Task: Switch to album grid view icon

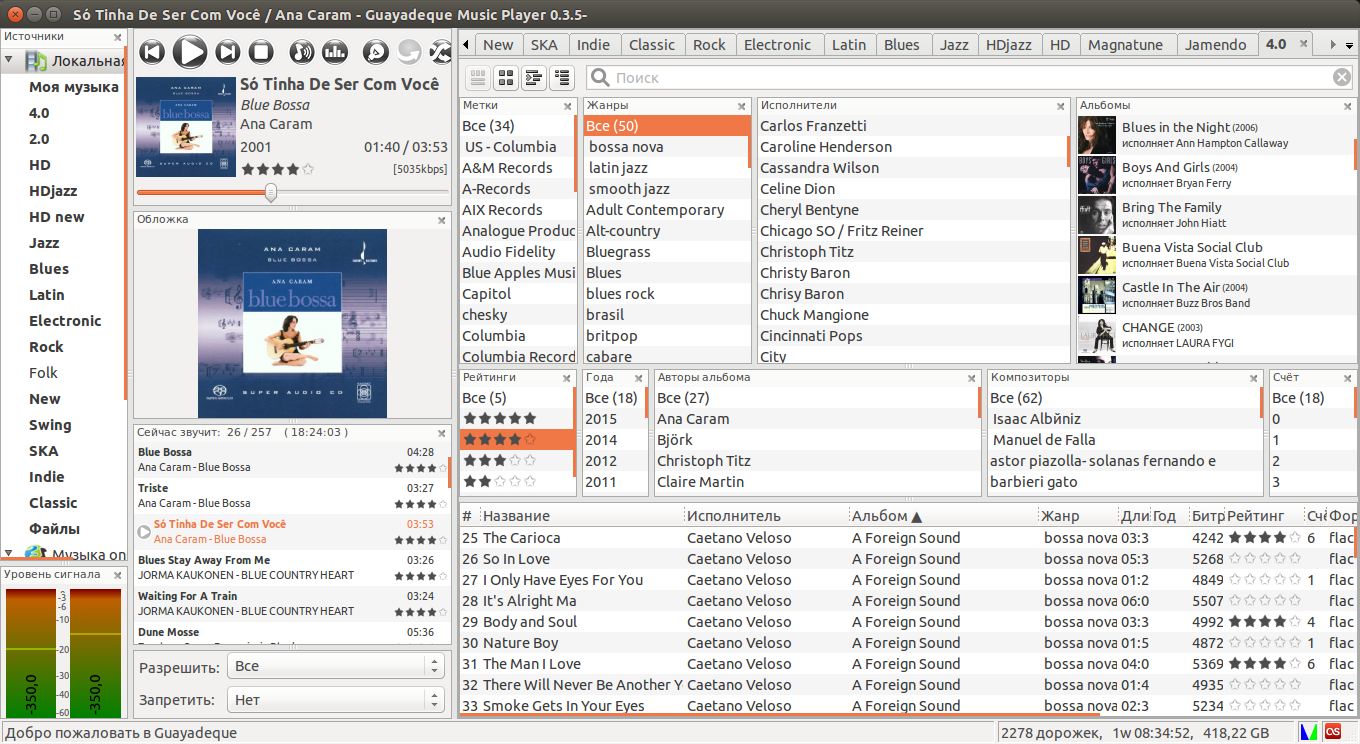Action: [x=506, y=78]
